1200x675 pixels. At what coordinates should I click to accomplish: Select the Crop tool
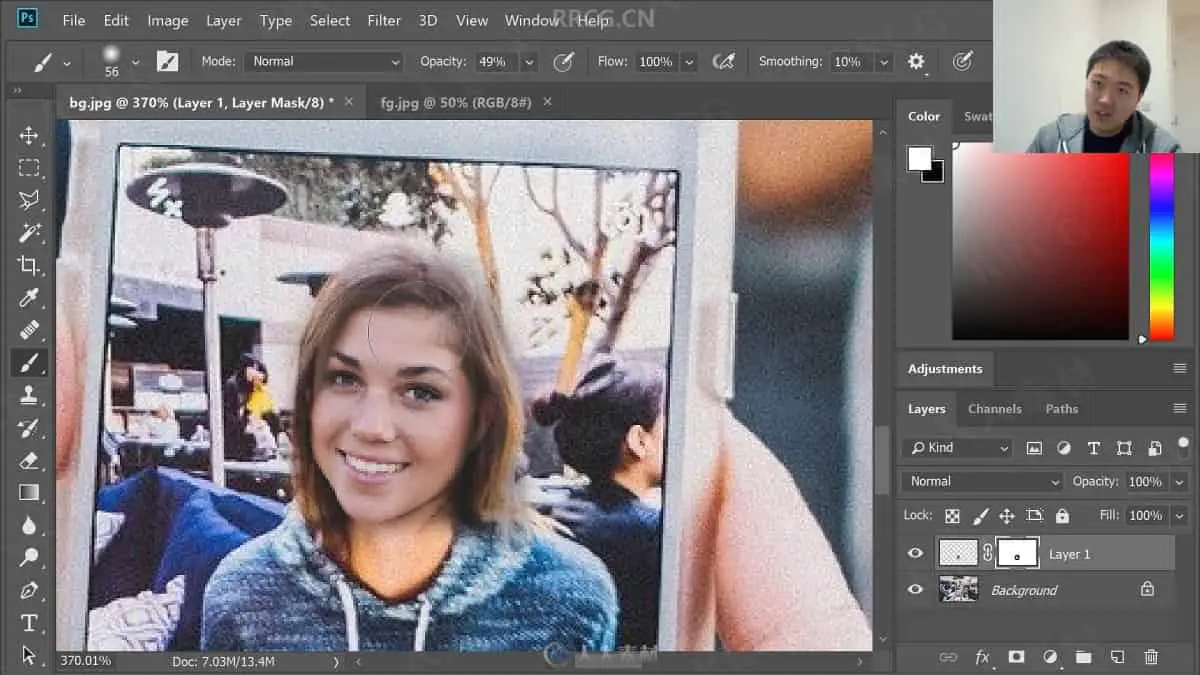click(29, 265)
